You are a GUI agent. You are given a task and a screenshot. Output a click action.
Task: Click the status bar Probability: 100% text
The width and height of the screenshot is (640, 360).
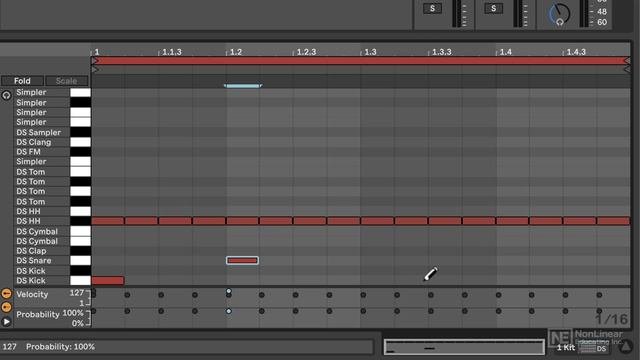(60, 347)
